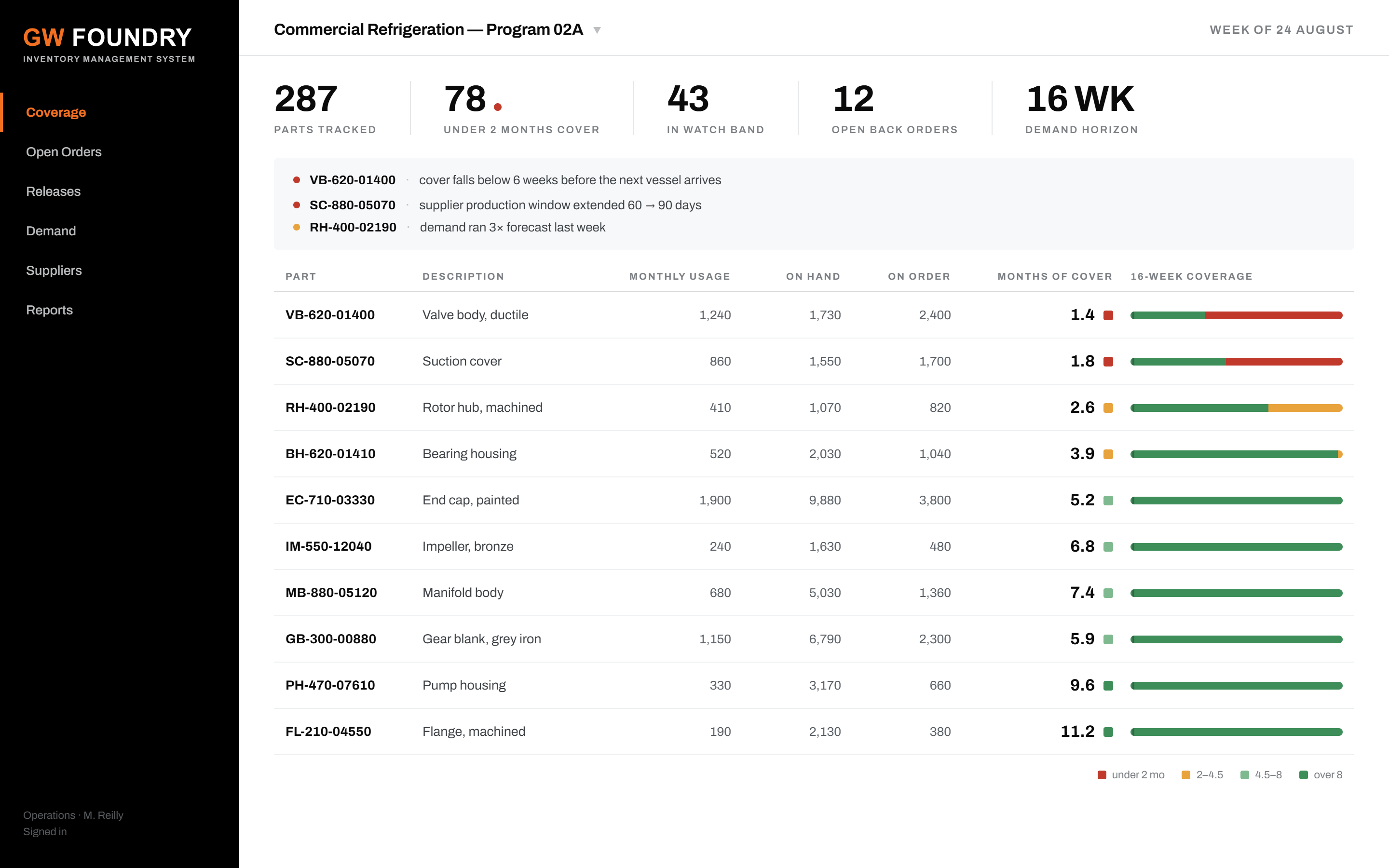Click the Manifold body description
The height and width of the screenshot is (868, 1389).
[463, 593]
